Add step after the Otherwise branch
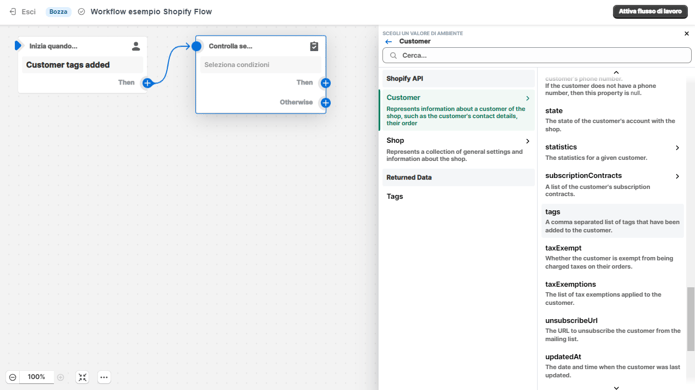Image resolution: width=695 pixels, height=390 pixels. 325,103
